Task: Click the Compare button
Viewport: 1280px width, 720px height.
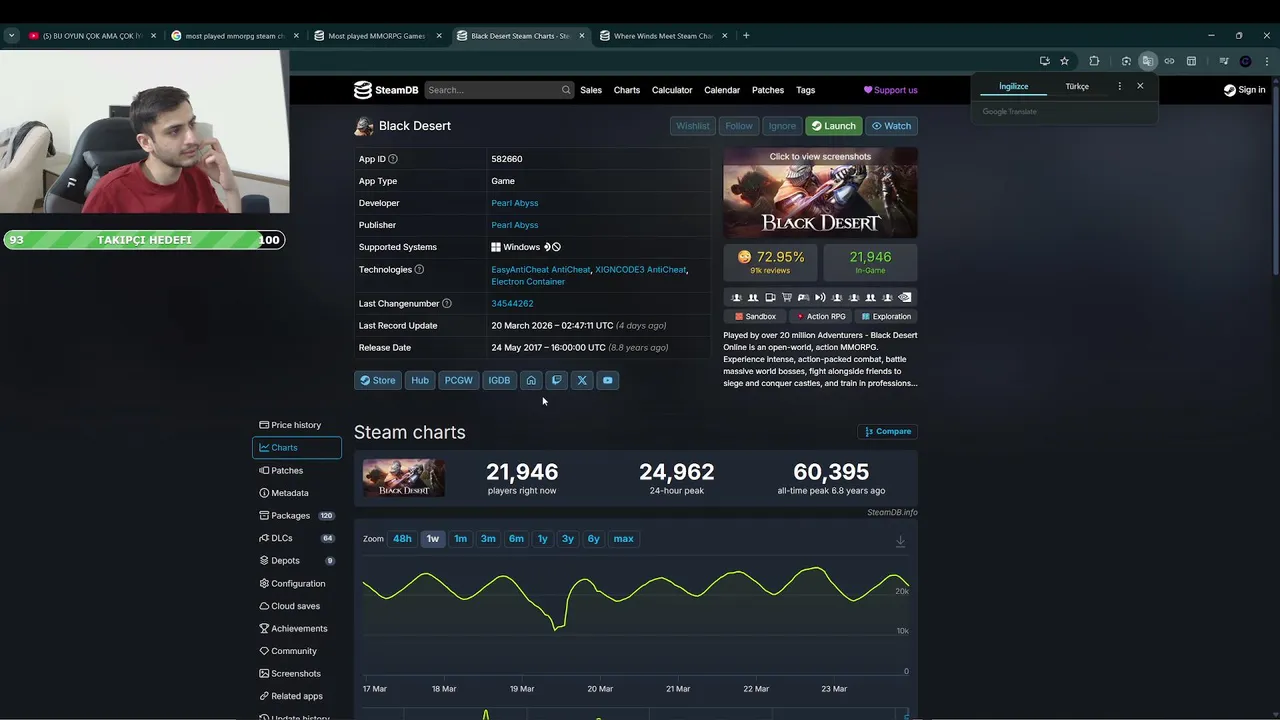Action: [888, 432]
